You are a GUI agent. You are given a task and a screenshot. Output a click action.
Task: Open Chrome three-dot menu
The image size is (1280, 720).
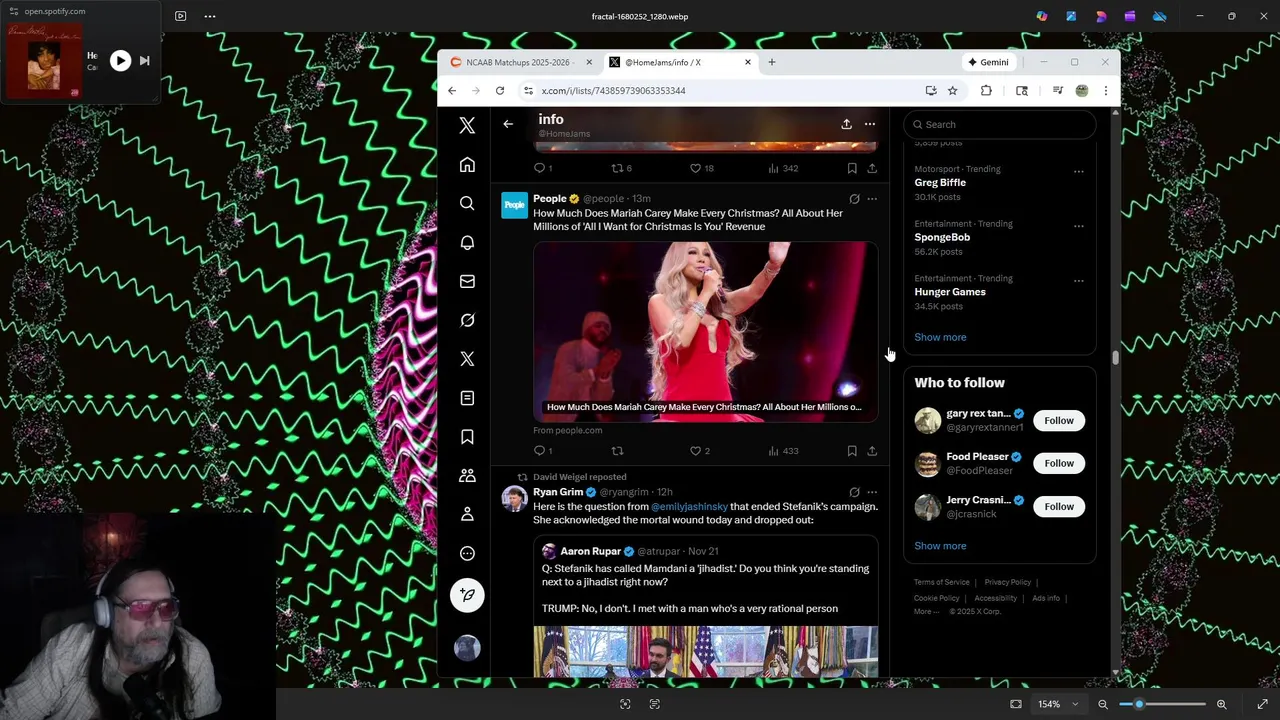coord(1105,91)
